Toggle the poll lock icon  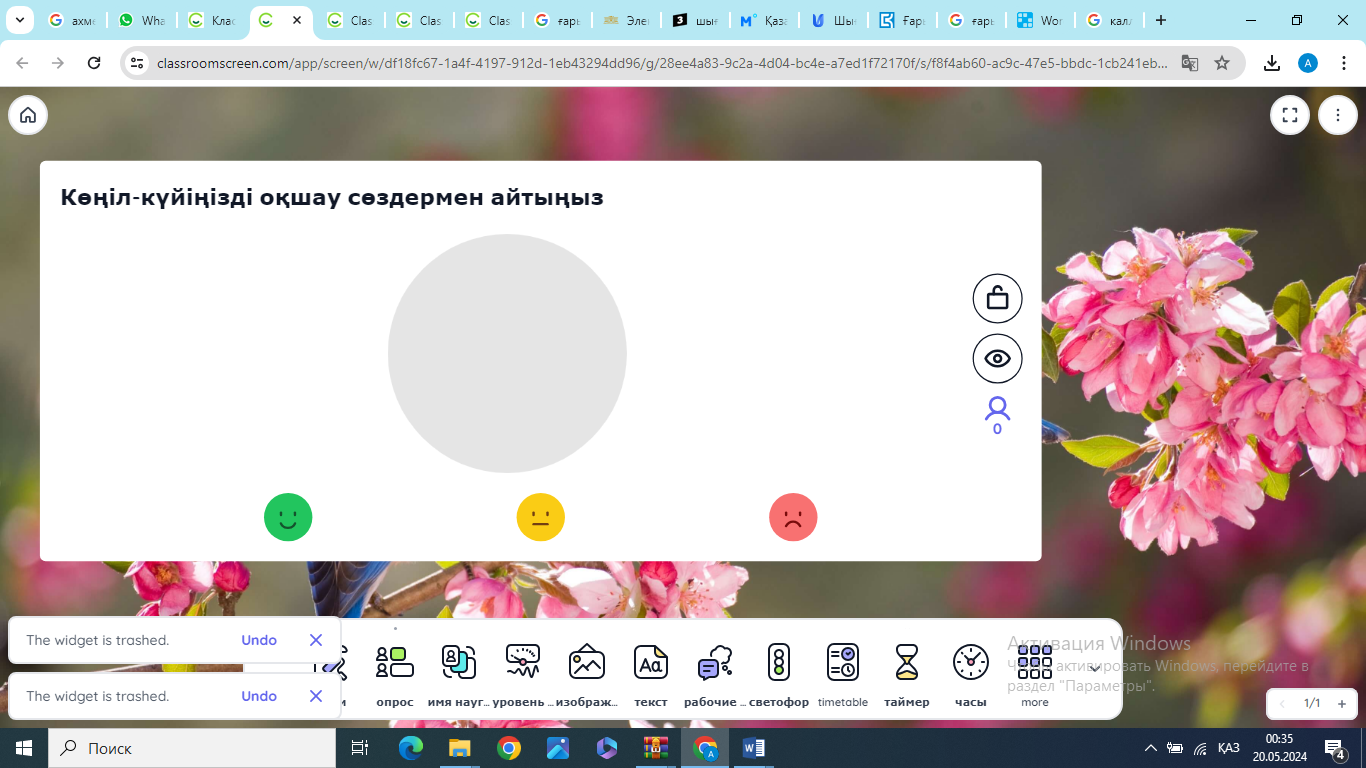click(997, 298)
